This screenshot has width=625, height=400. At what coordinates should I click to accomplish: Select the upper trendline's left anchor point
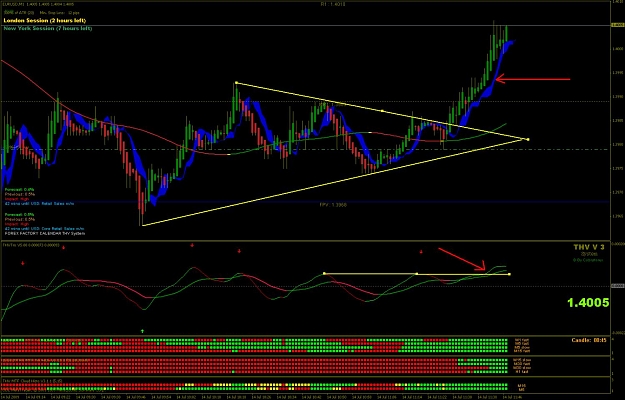click(x=236, y=83)
